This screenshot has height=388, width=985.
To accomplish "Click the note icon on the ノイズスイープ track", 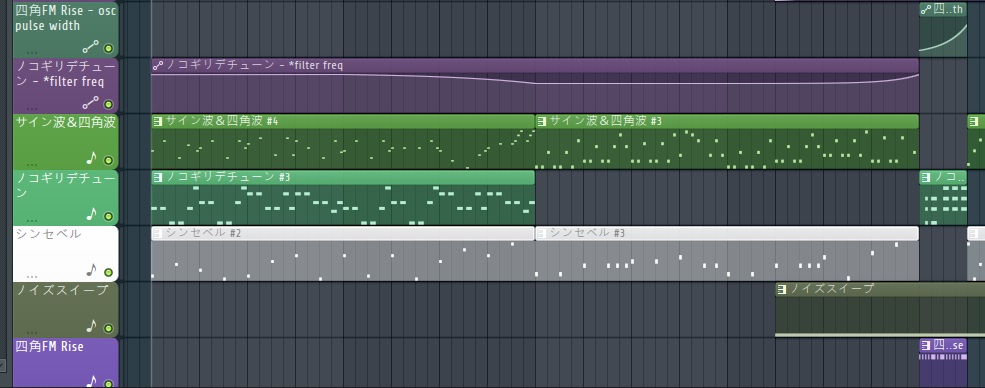I will pos(92,326).
